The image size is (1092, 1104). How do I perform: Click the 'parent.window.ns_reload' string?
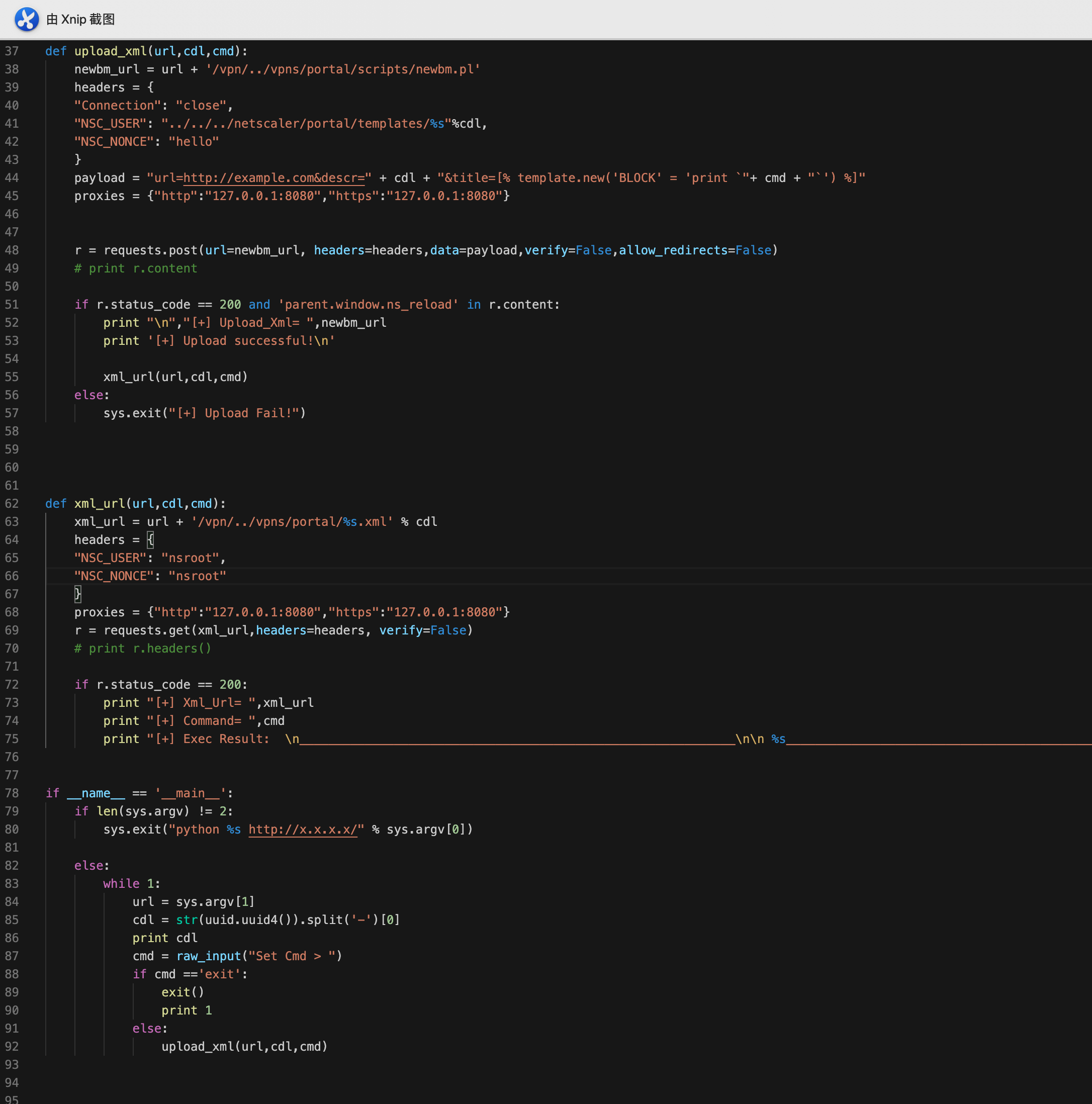tap(369, 305)
